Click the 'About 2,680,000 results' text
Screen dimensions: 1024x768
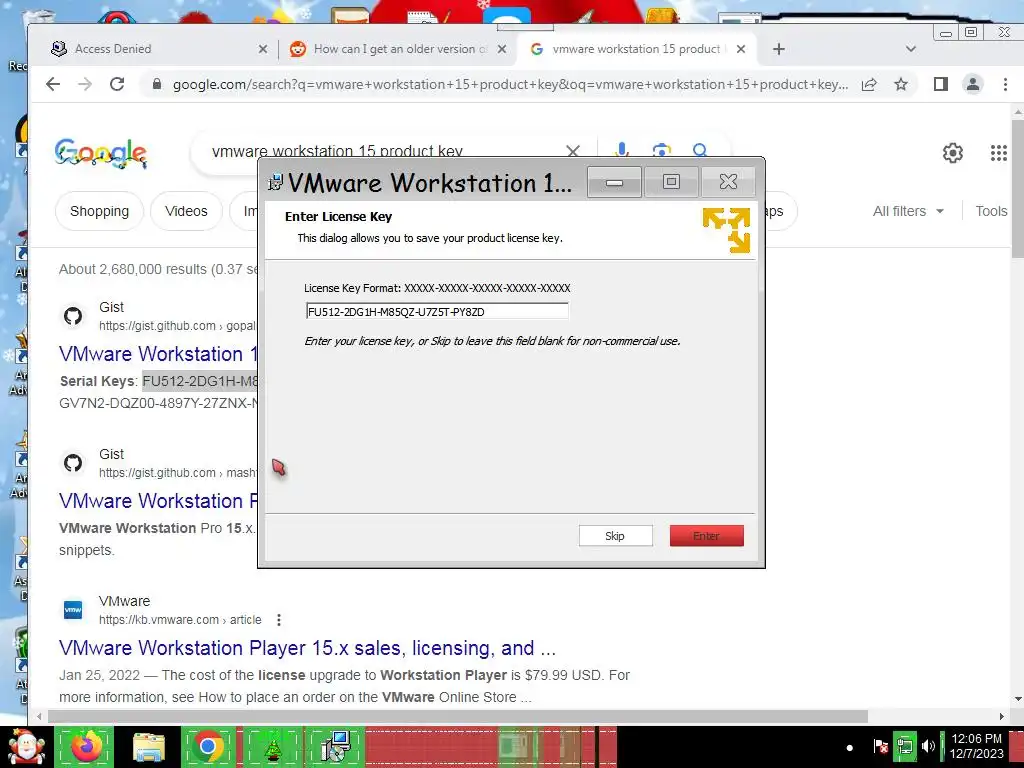pos(158,269)
